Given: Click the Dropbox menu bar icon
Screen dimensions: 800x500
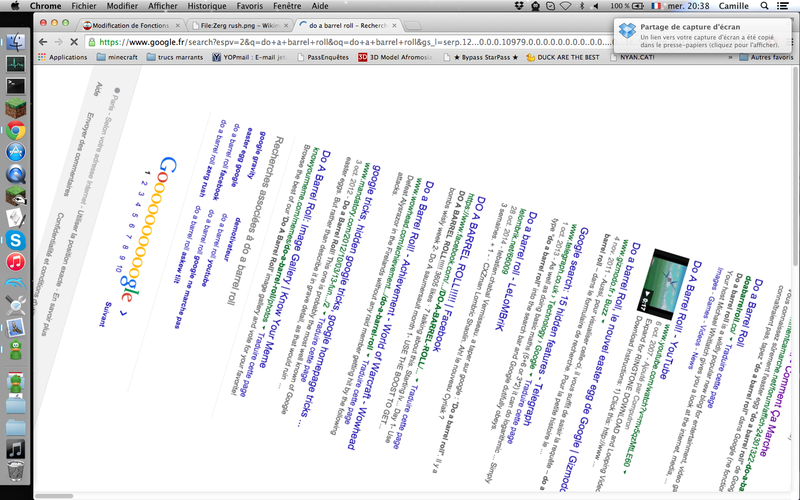Looking at the screenshot, I should (520, 6).
